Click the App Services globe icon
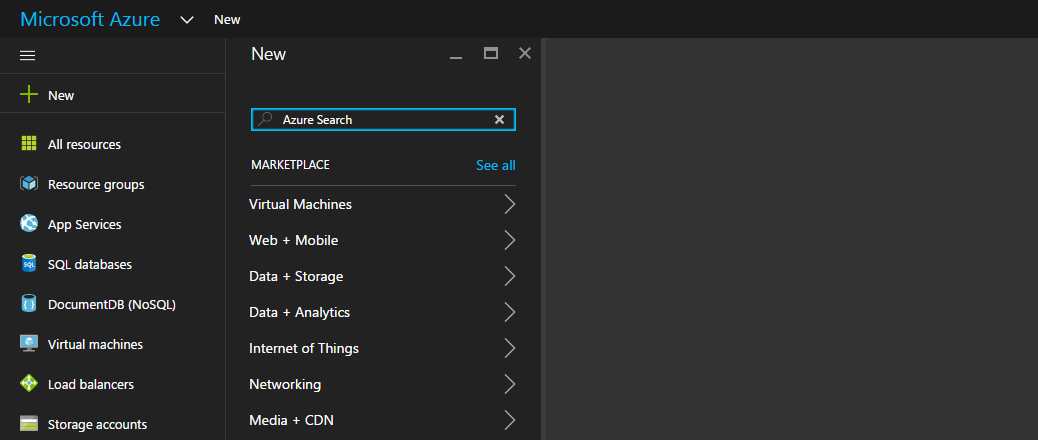 29,224
